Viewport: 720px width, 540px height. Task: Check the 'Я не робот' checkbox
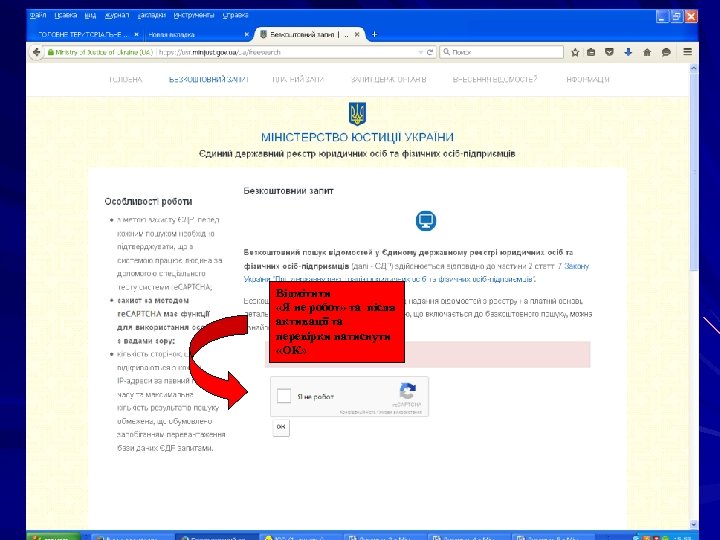click(284, 396)
